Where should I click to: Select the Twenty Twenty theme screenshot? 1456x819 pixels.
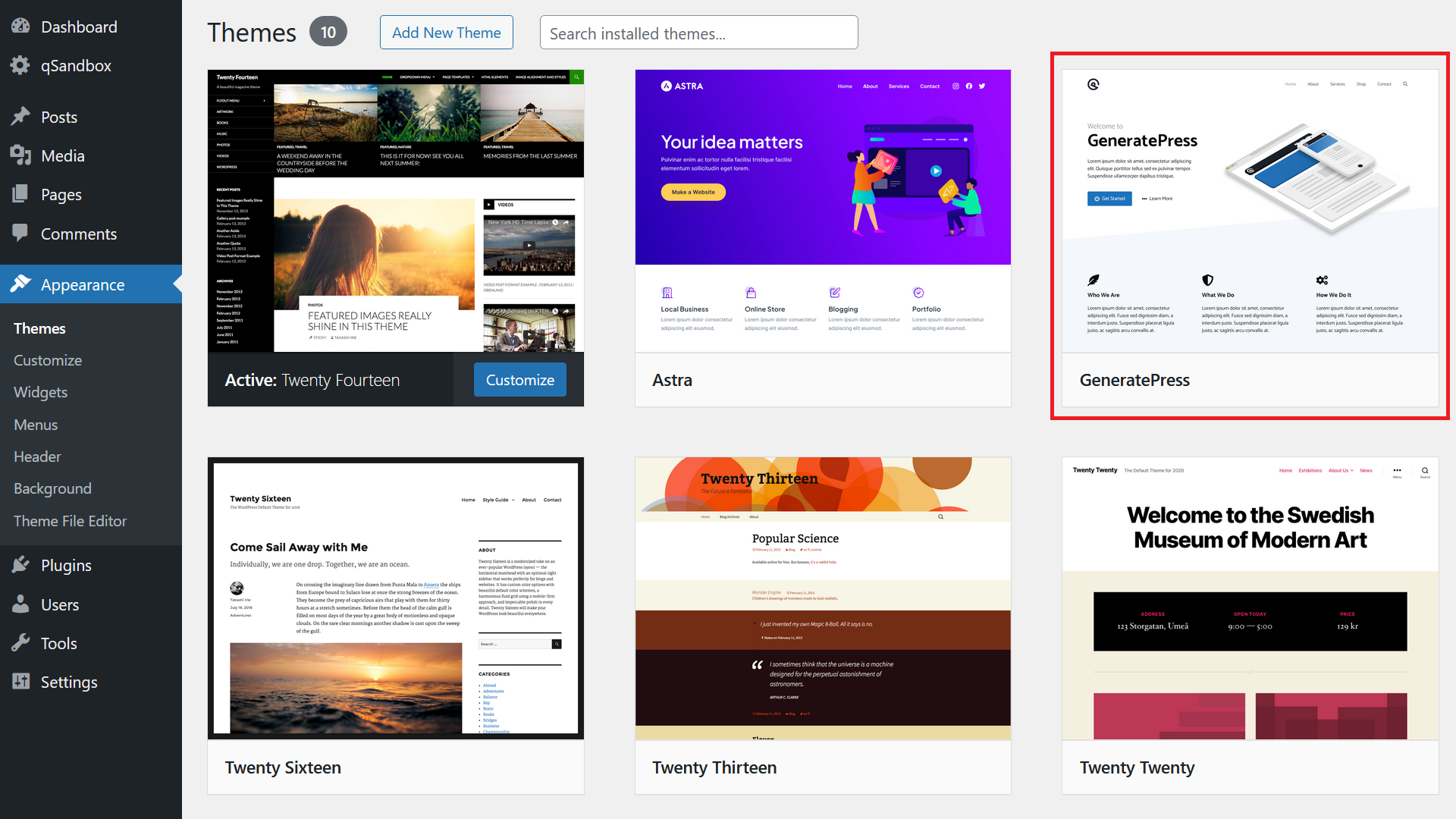(x=1250, y=598)
